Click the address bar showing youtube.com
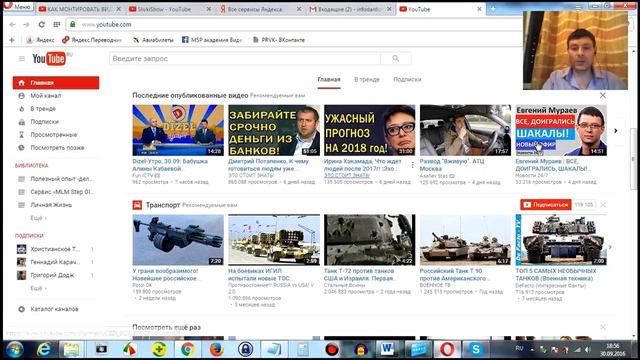The image size is (640, 360). 294,24
